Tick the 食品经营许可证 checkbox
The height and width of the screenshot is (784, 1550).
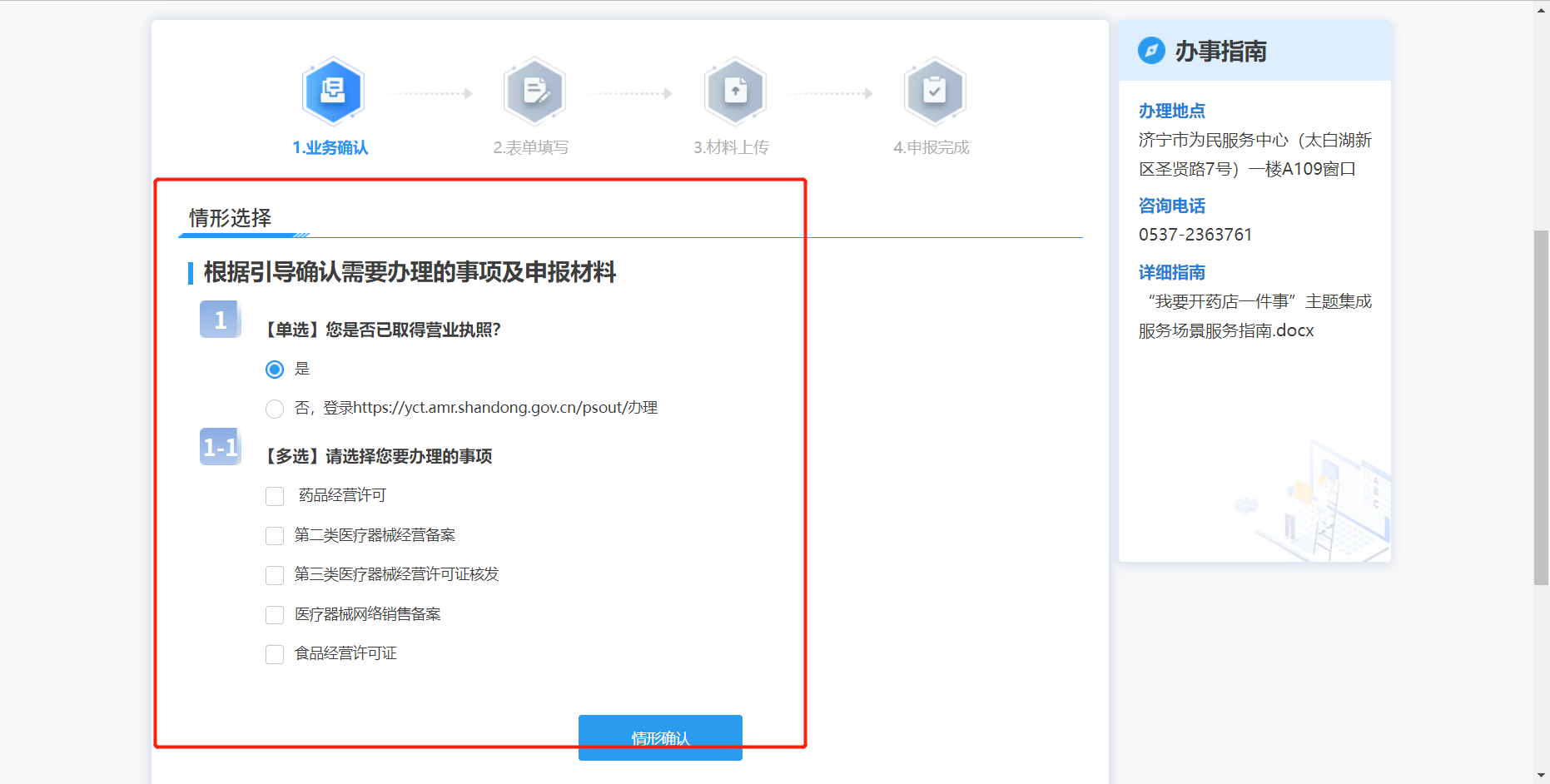tap(275, 655)
